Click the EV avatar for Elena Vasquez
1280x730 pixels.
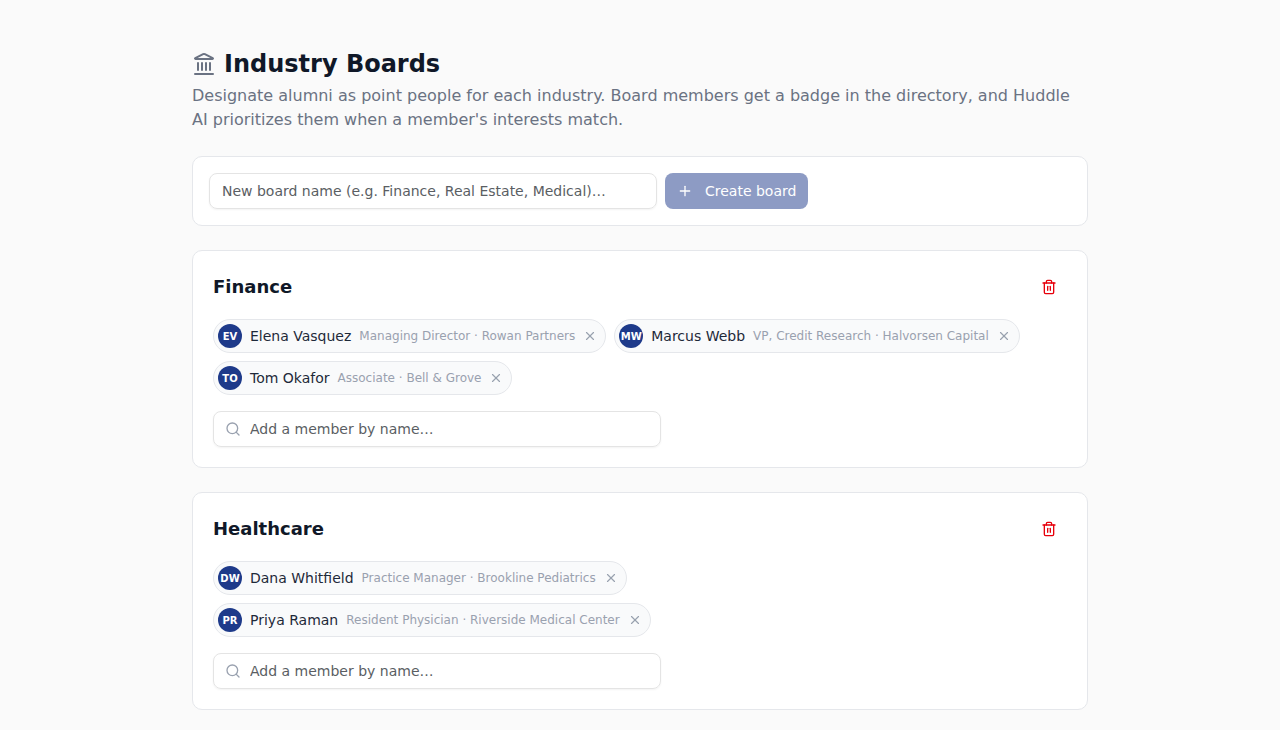(x=230, y=336)
